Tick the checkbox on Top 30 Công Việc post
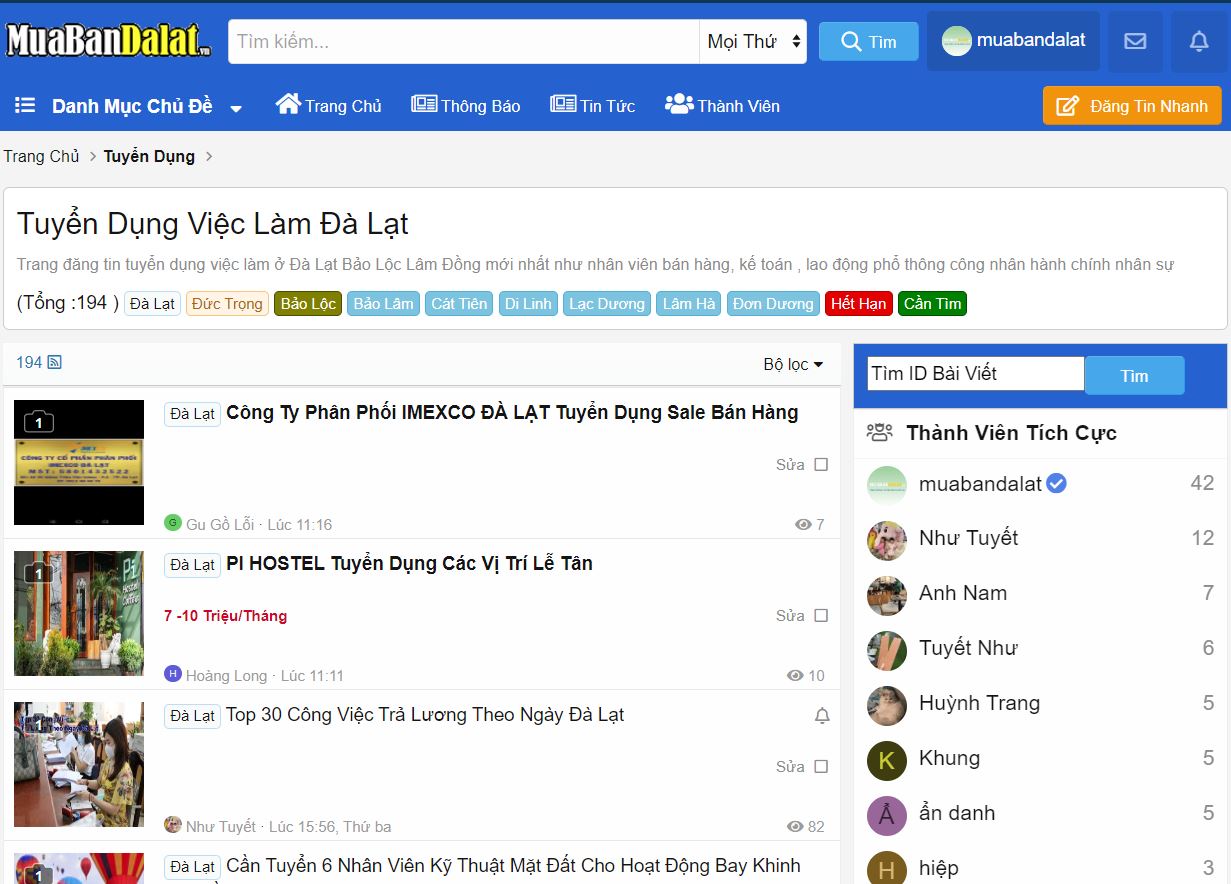Screen dimensions: 1231x884 pyautogui.click(x=821, y=767)
